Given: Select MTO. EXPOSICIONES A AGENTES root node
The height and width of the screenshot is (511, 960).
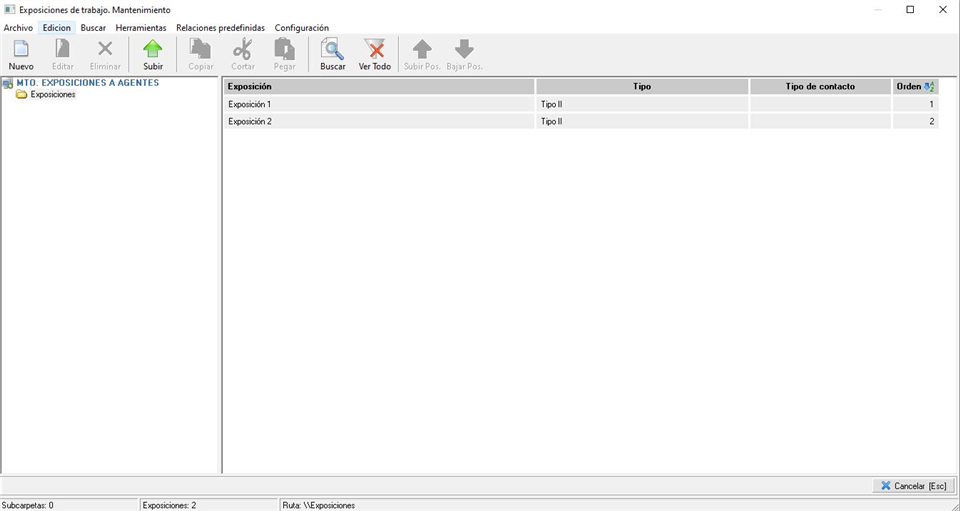Looking at the screenshot, I should 87,83.
